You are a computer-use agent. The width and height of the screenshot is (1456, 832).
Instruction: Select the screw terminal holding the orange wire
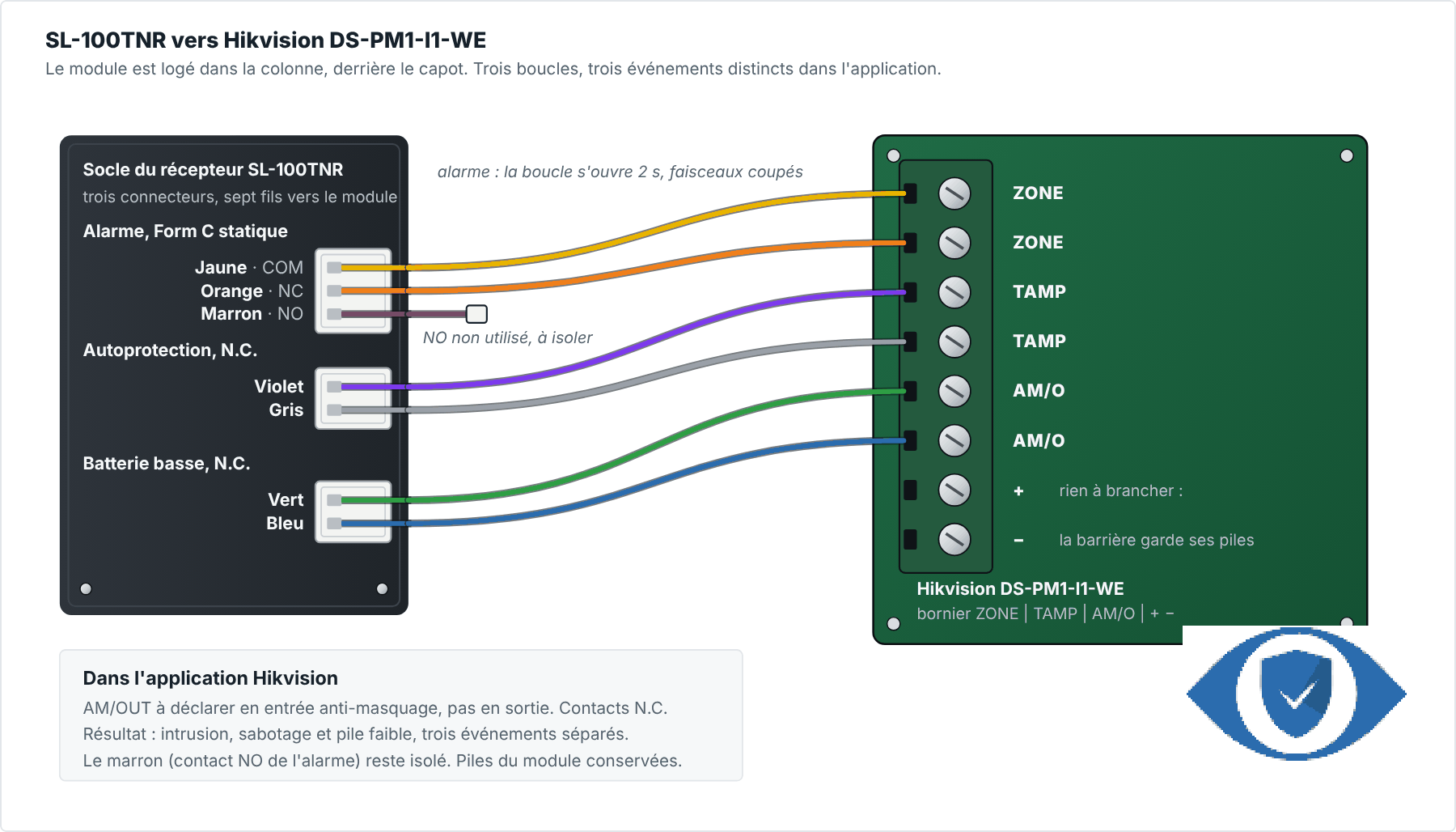point(954,243)
